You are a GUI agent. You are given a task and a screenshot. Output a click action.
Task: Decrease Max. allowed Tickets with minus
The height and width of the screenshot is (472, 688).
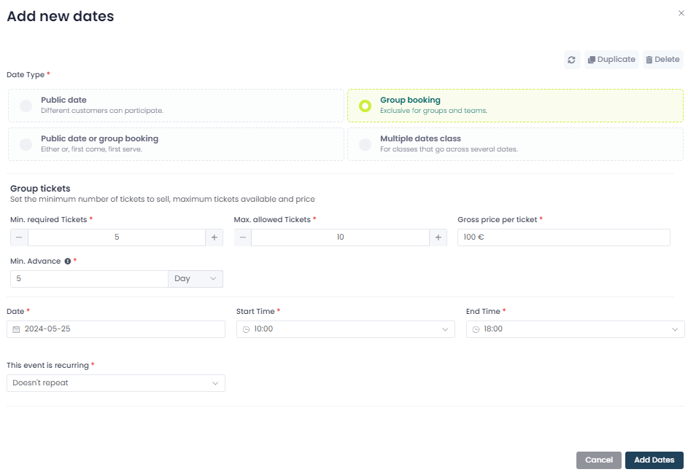coord(243,237)
